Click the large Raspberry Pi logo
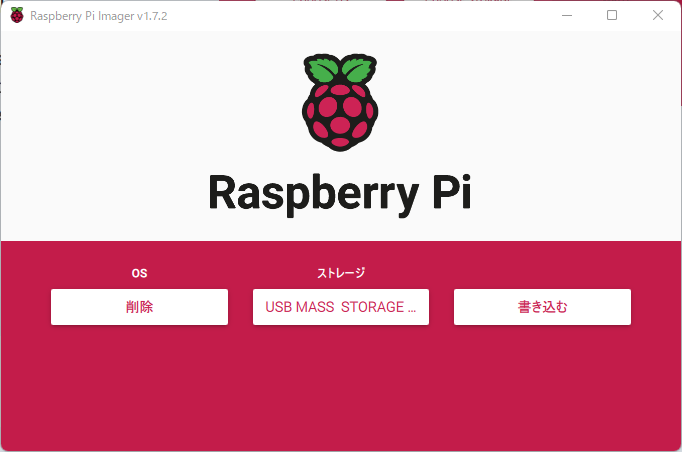The image size is (682, 452). click(x=340, y=103)
